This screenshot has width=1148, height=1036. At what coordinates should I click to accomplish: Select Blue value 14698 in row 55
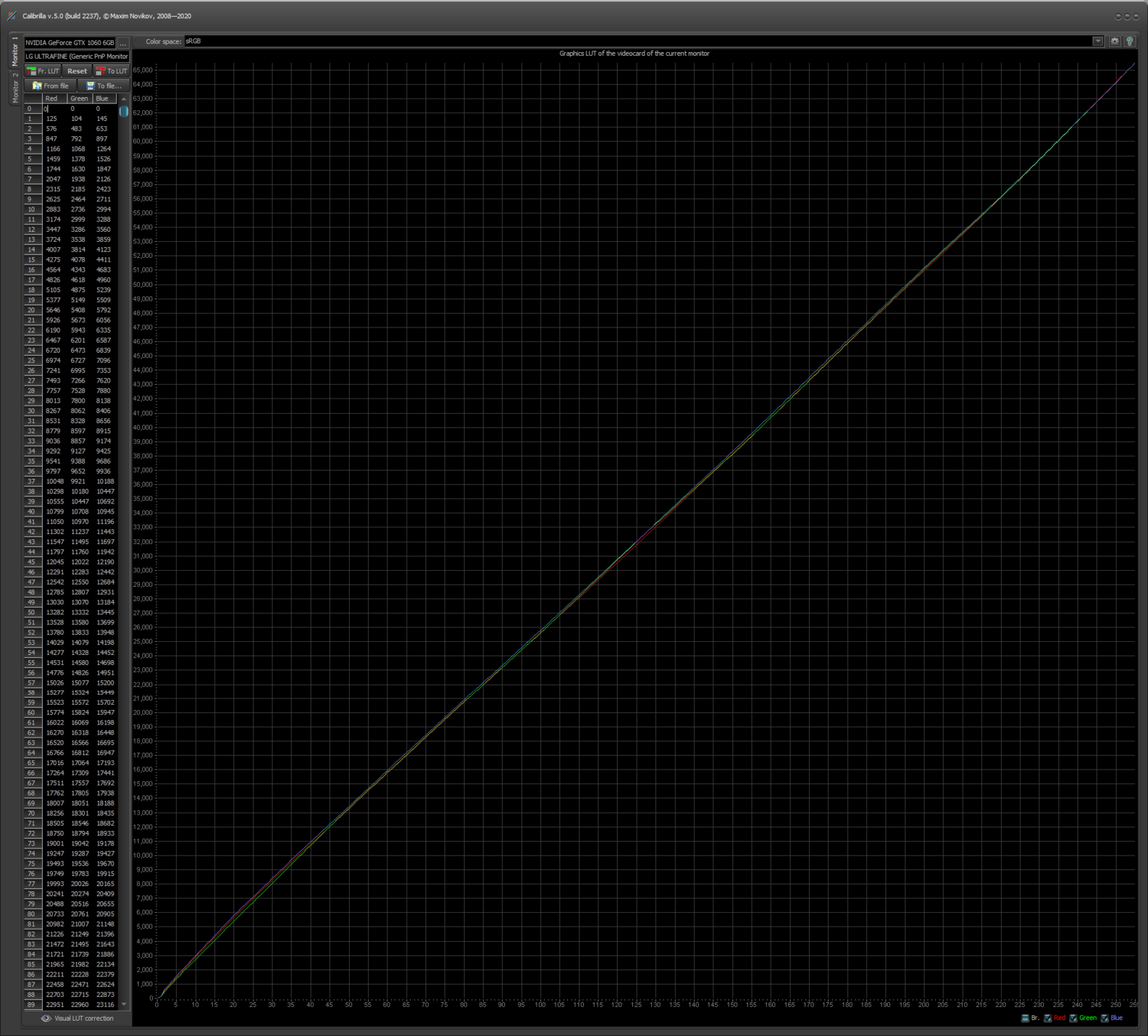pyautogui.click(x=106, y=663)
